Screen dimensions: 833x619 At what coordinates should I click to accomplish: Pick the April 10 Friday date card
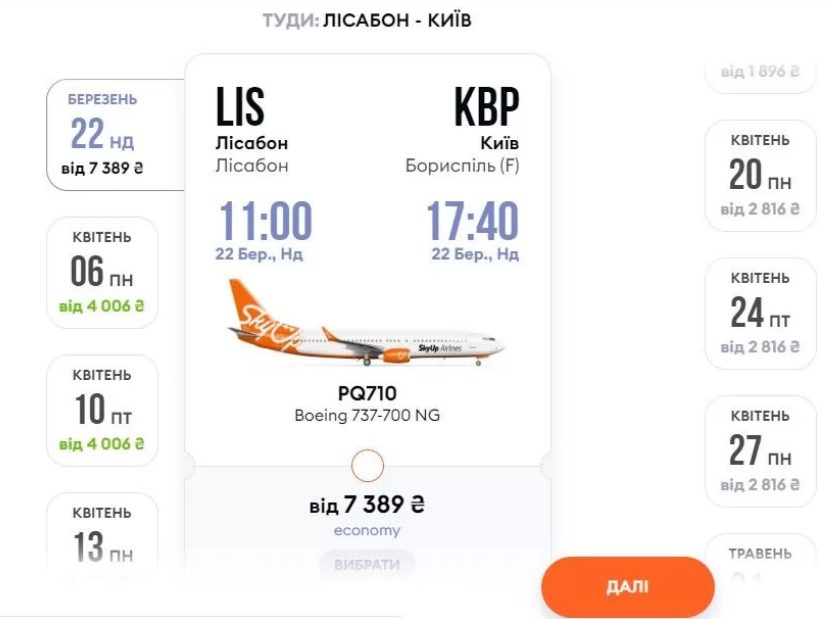(102, 409)
